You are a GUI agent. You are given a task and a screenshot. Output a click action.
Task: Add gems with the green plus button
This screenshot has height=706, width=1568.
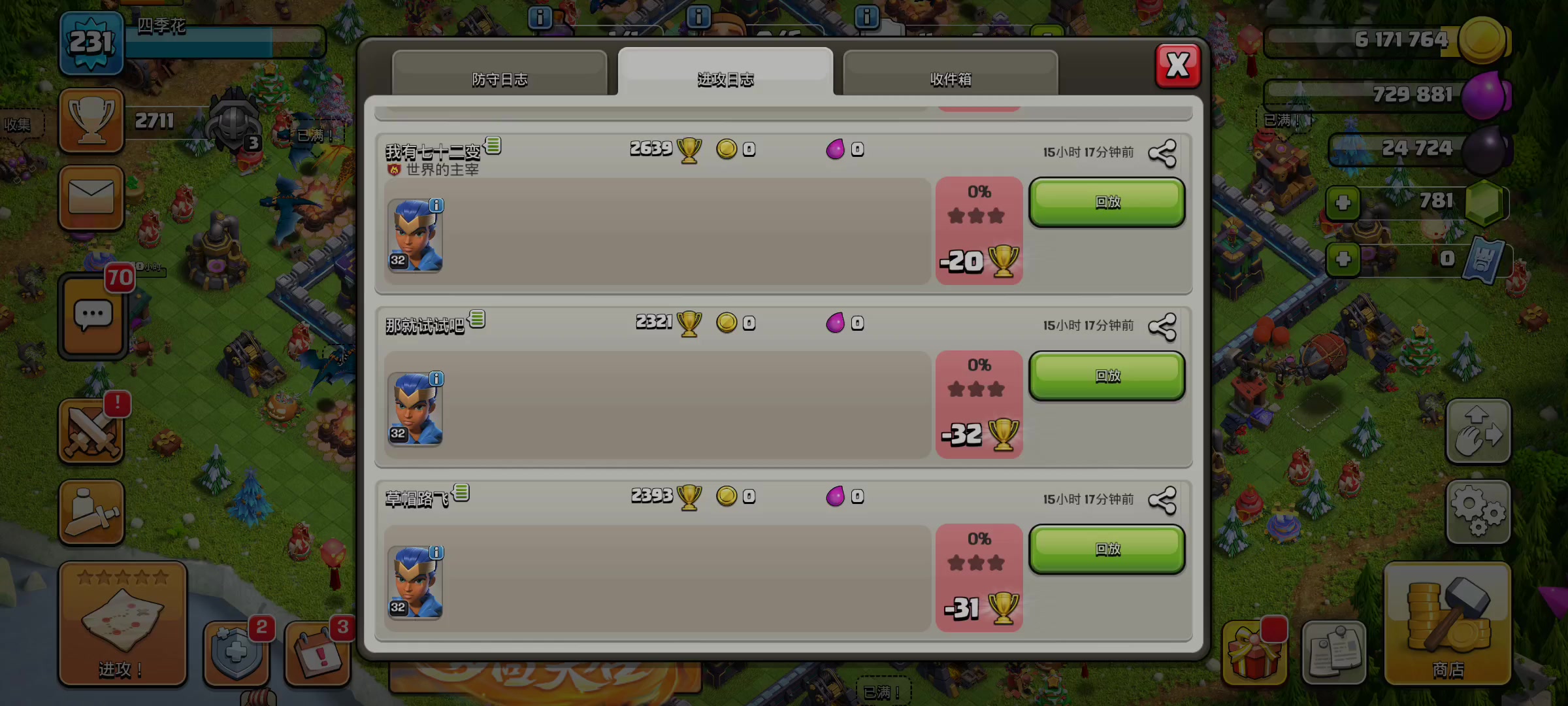pos(1343,203)
